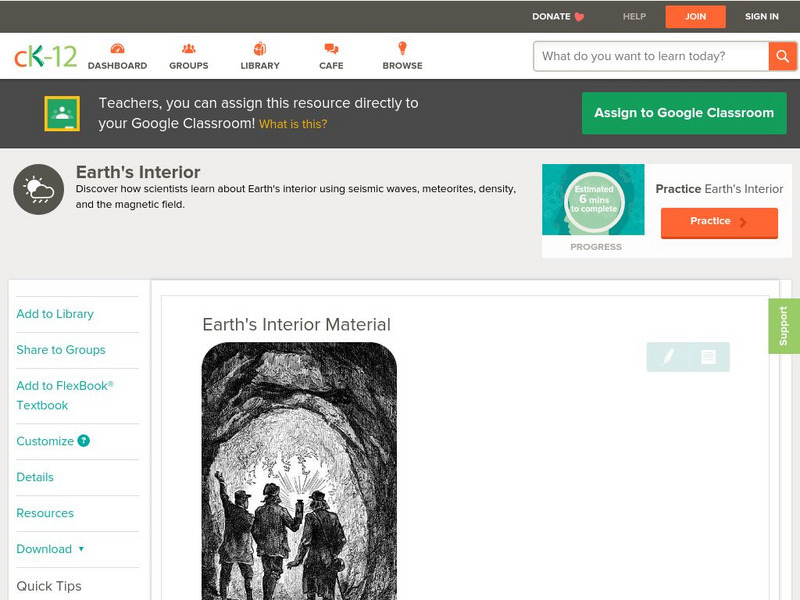Click the pencil highlight tool icon
Screen dimensions: 800x600
[668, 356]
